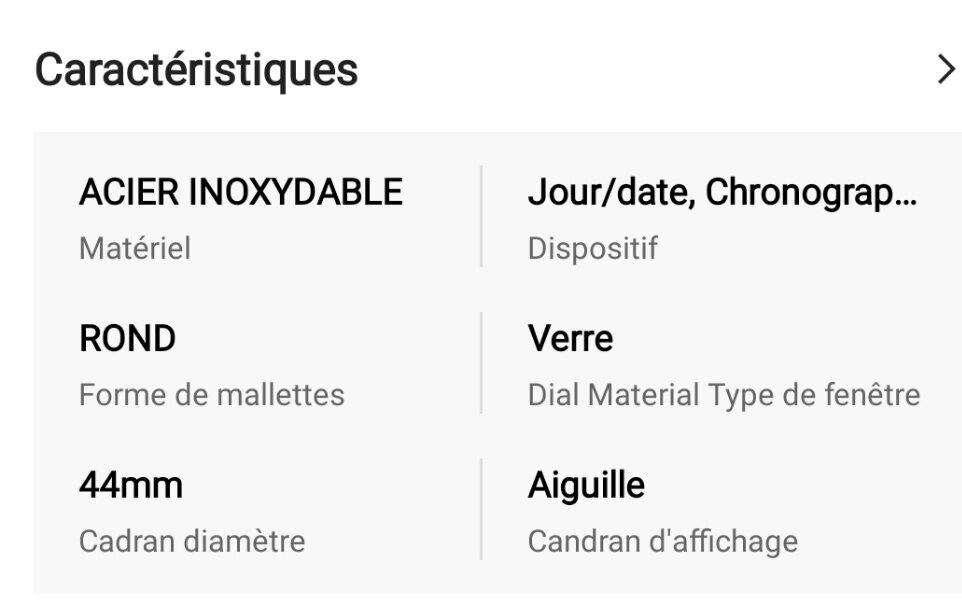This screenshot has width=962, height=602.
Task: Open the Caractéristiques section heading
Action: click(x=197, y=70)
